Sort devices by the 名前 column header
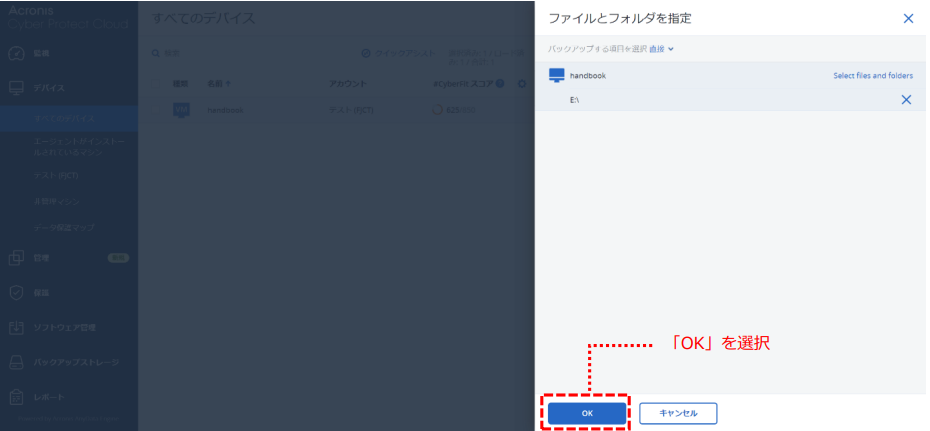The height and width of the screenshot is (431, 930). coord(217,84)
